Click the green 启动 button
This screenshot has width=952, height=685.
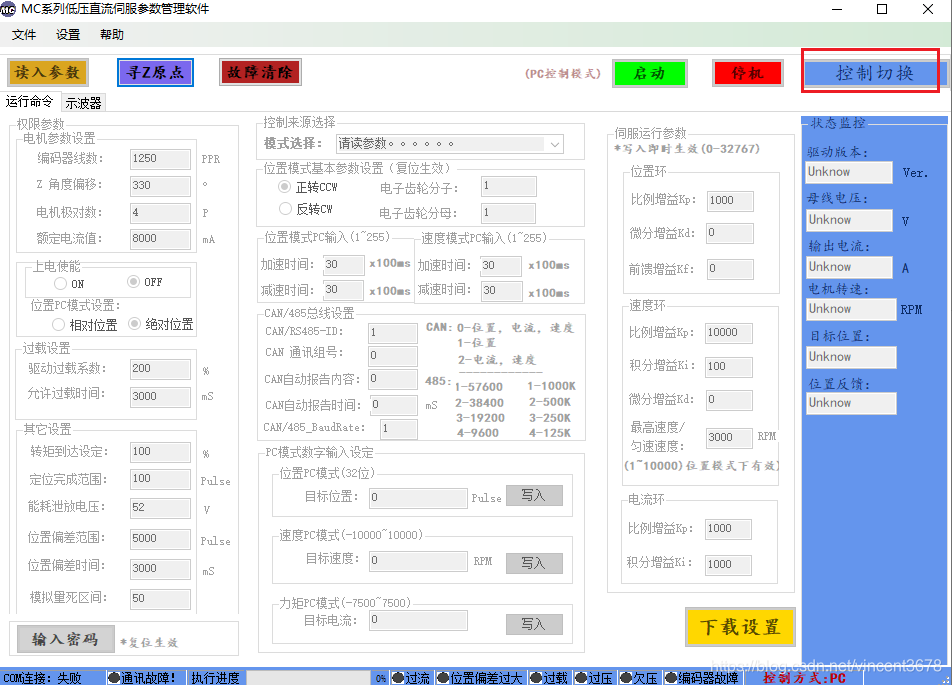click(x=650, y=73)
